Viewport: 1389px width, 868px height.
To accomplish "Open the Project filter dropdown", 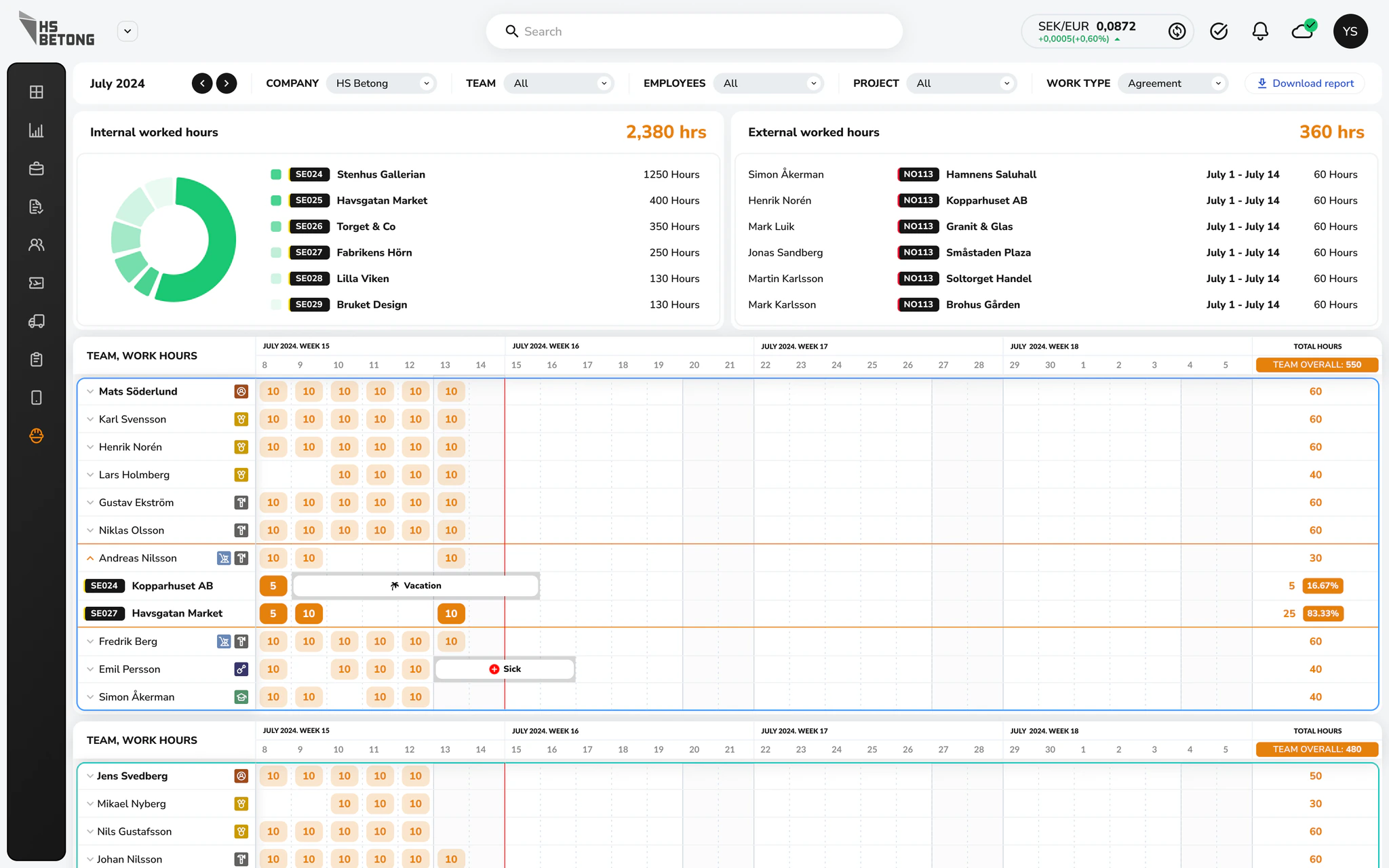I will [x=962, y=83].
